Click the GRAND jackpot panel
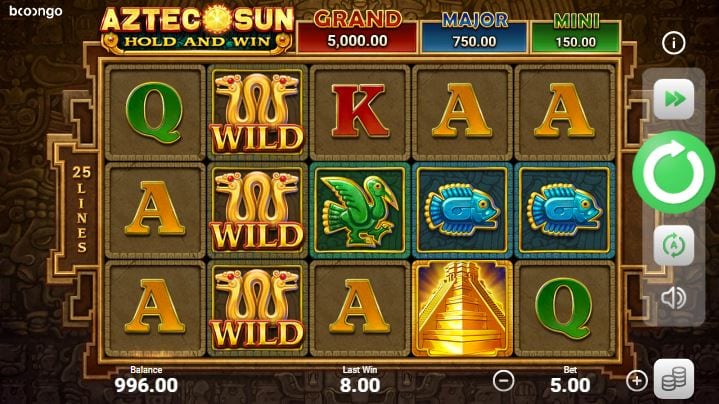 click(x=357, y=32)
